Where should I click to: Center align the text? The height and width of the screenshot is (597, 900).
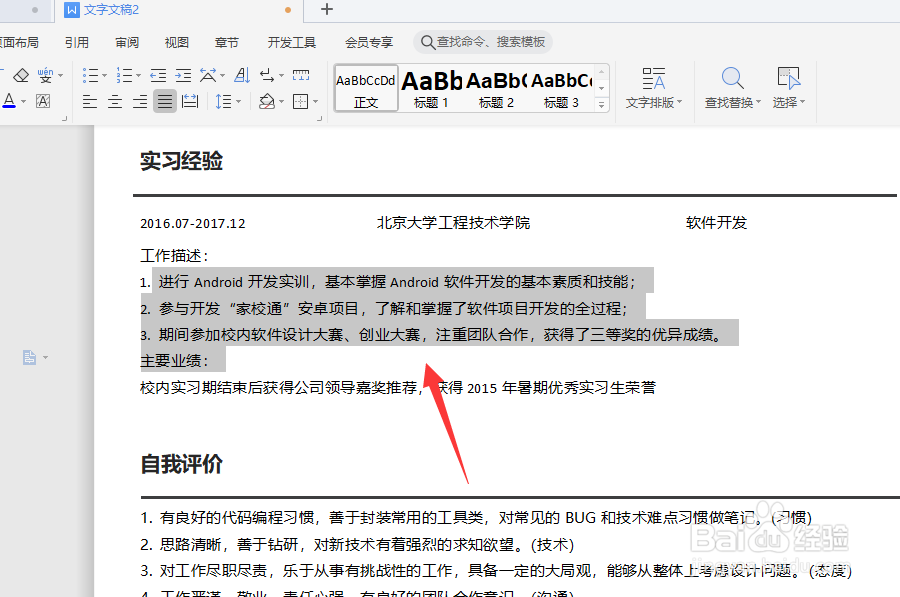coord(115,102)
